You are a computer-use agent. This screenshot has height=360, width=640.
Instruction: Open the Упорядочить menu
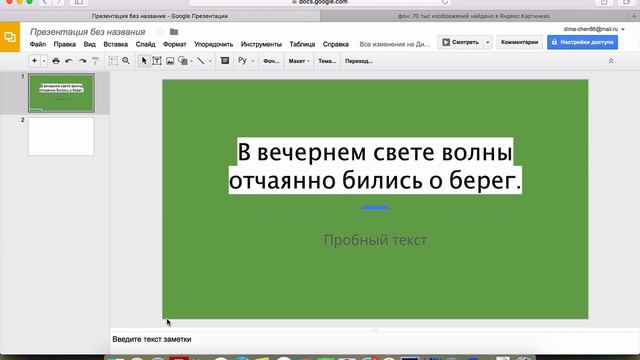pyautogui.click(x=213, y=44)
